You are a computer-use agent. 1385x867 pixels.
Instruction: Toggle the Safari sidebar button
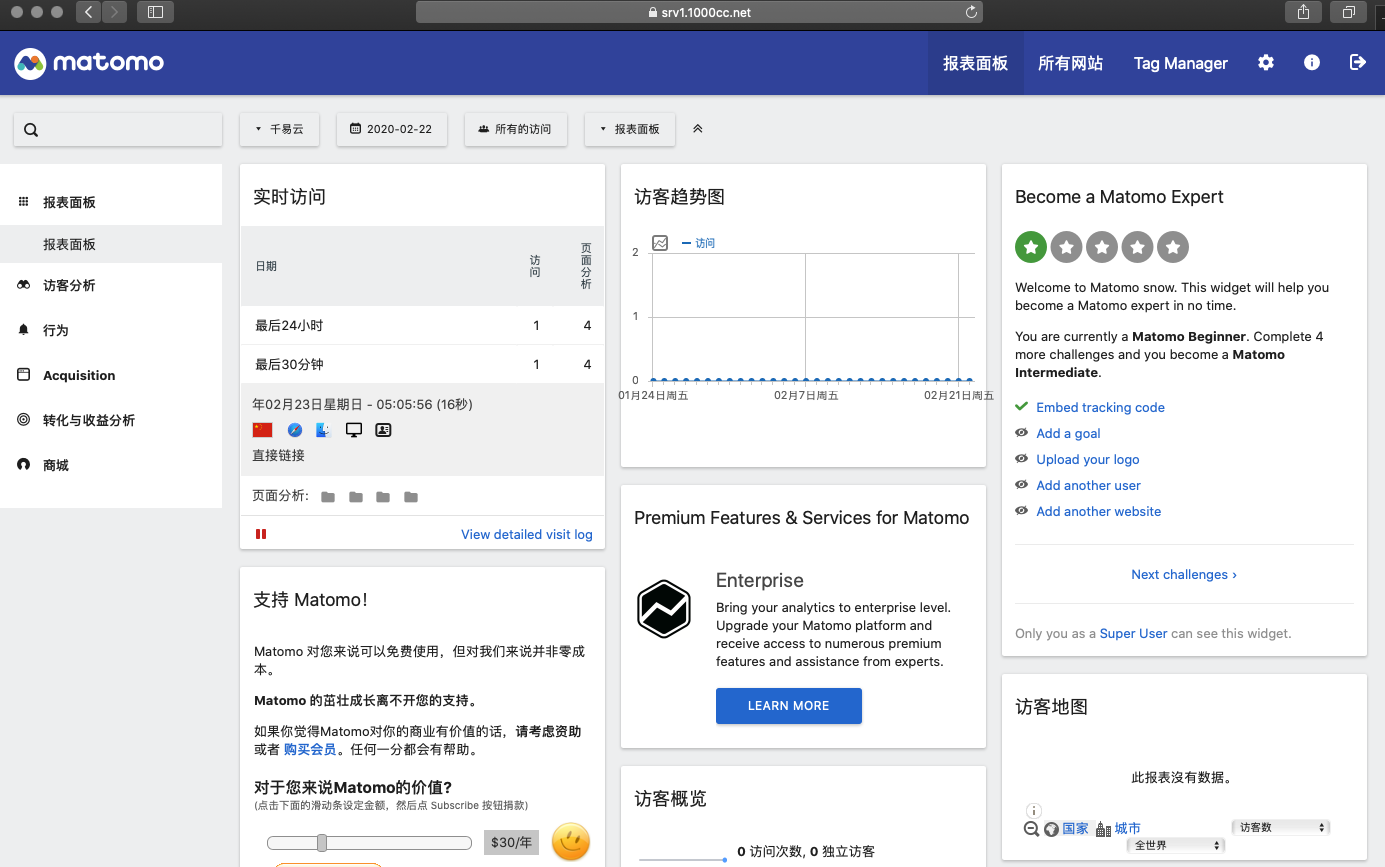(x=155, y=12)
